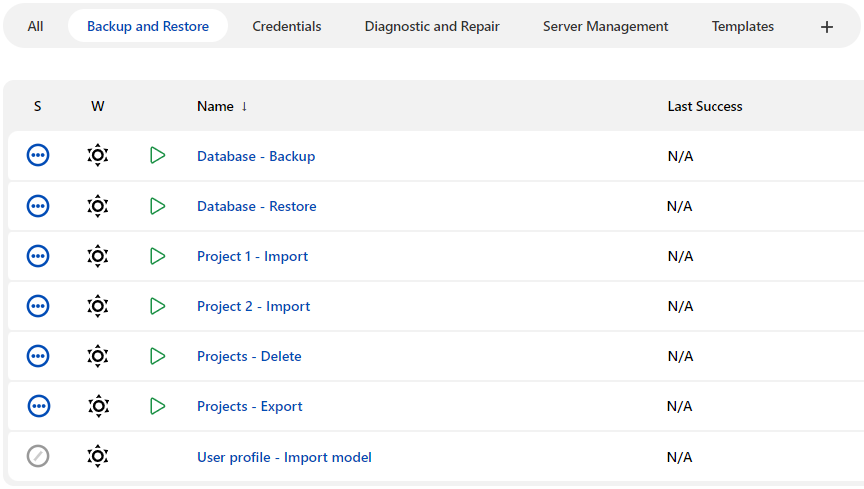Trigger the Projects - Export build icon
The width and height of the screenshot is (864, 489).
click(157, 406)
